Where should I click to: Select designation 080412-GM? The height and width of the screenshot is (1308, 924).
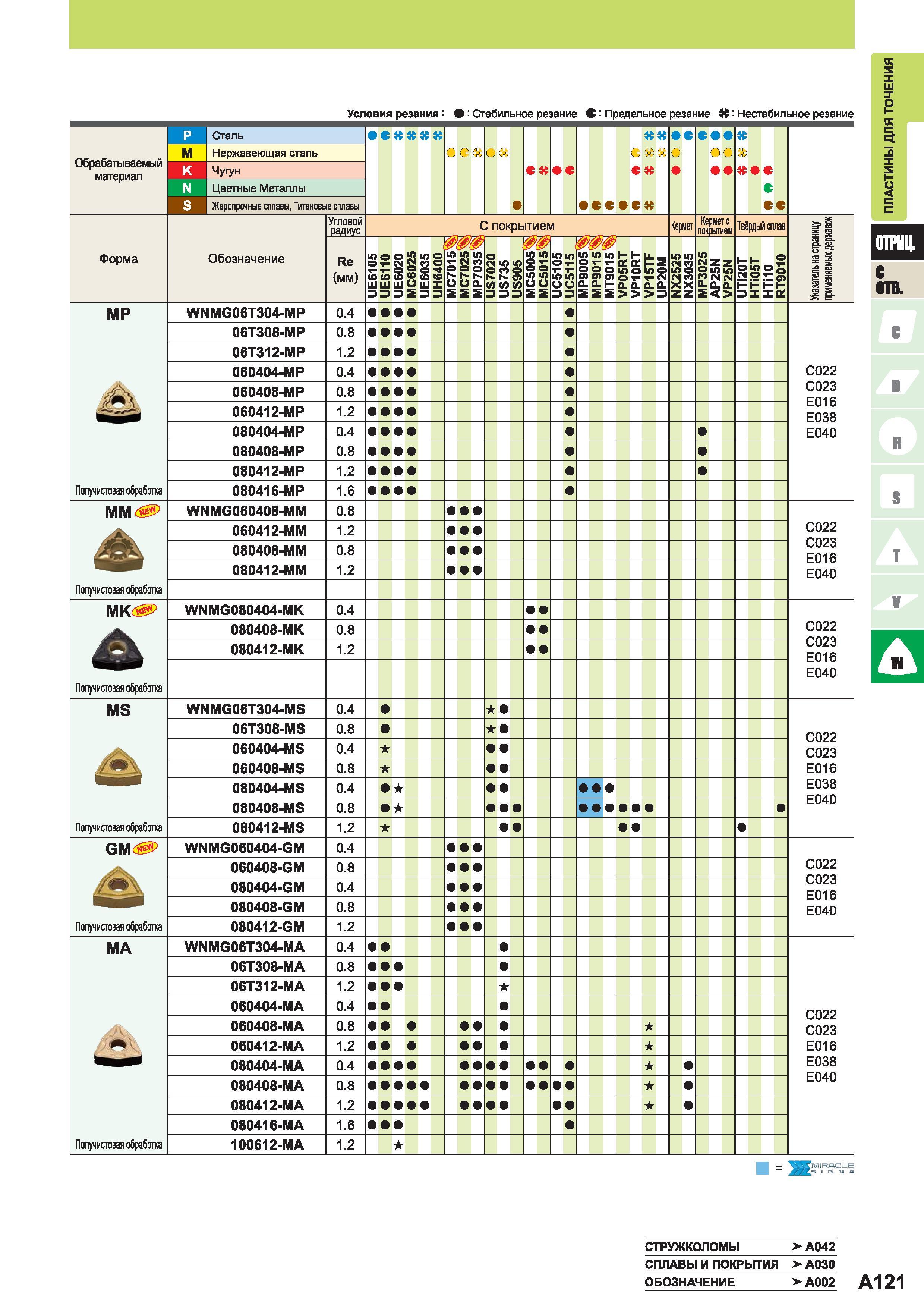pyautogui.click(x=268, y=926)
